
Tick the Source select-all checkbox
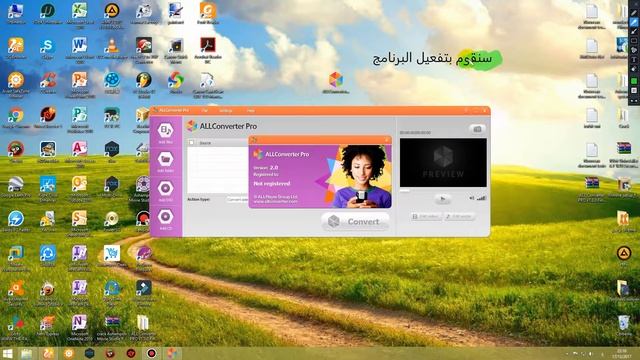[x=191, y=143]
